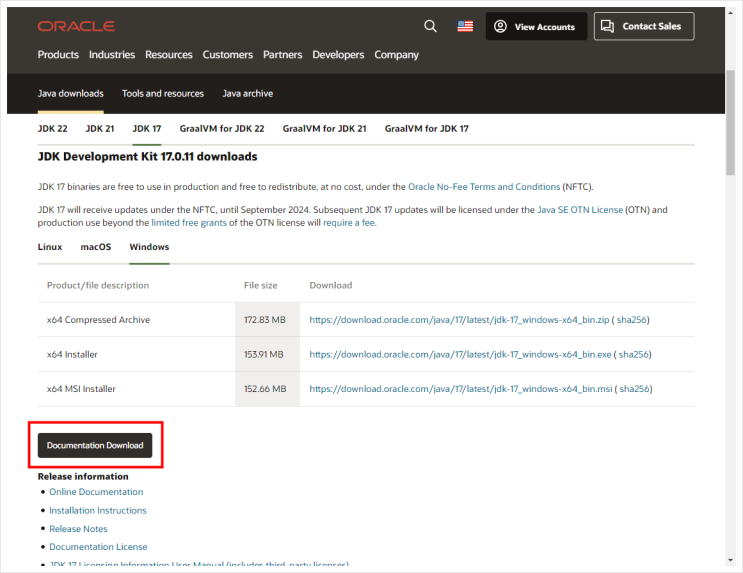Switch to the JDK 21 tab
Viewport: 743px width, 573px height.
(x=100, y=128)
